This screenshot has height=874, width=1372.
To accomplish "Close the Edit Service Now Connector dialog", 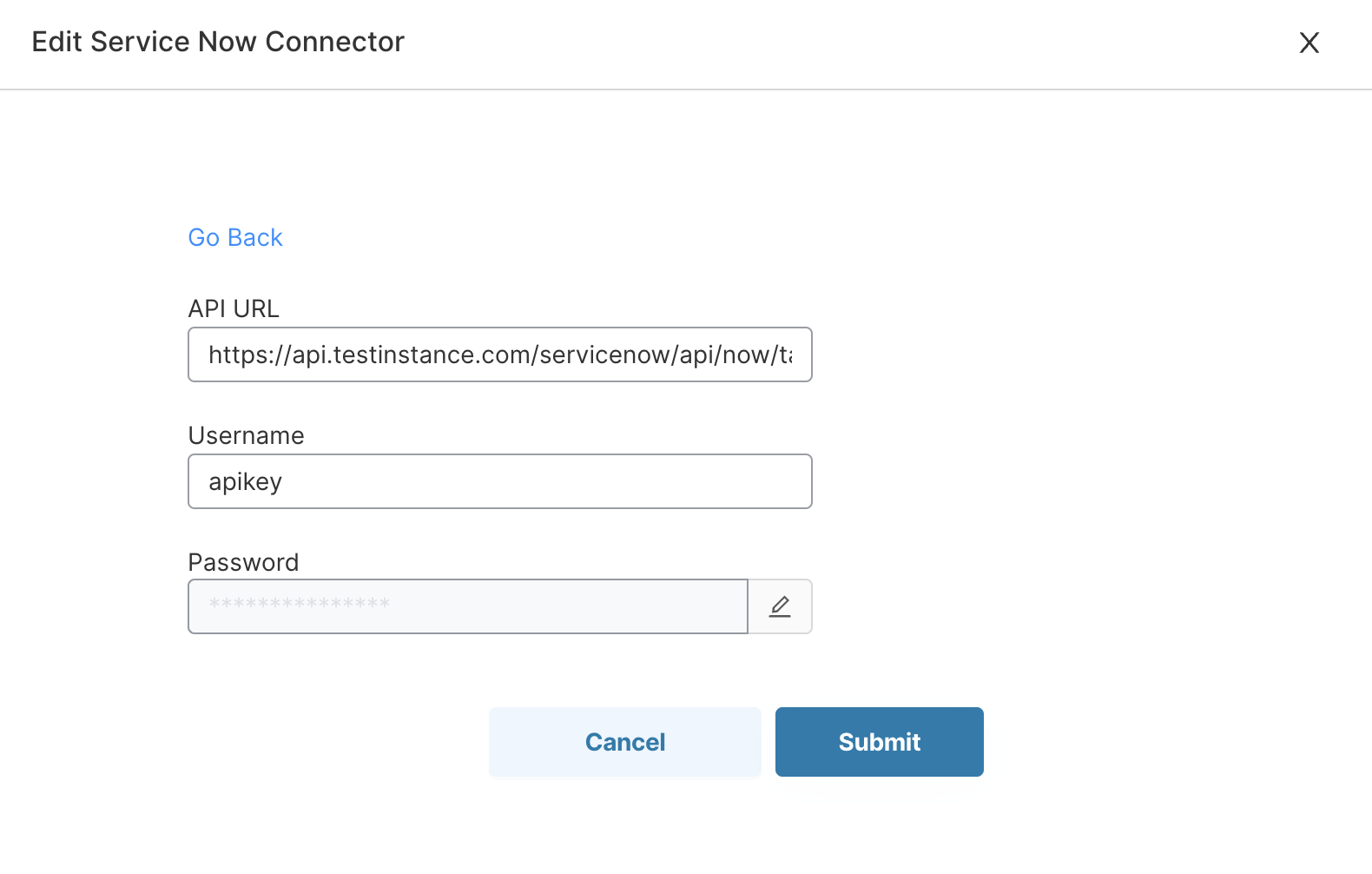I will coord(1309,43).
